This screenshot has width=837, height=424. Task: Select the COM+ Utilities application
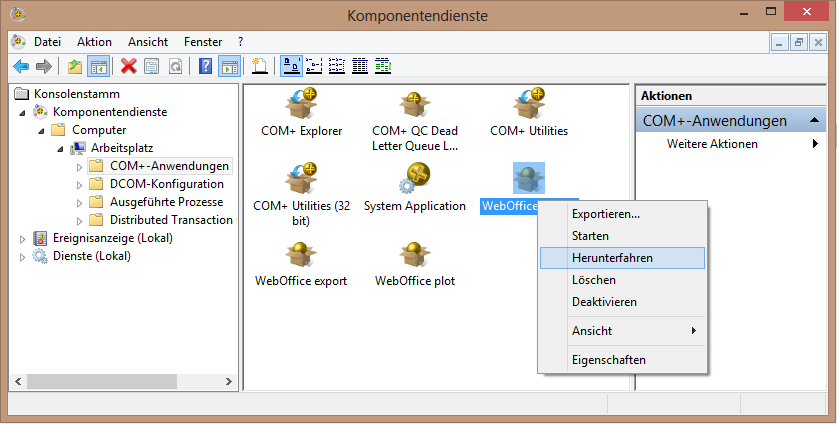click(529, 113)
